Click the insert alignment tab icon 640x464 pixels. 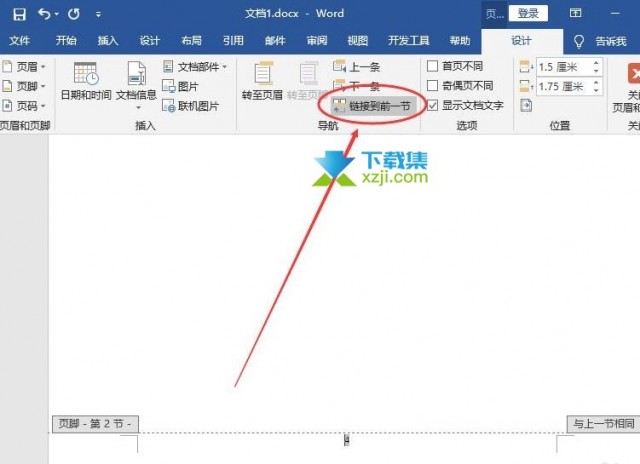click(526, 106)
